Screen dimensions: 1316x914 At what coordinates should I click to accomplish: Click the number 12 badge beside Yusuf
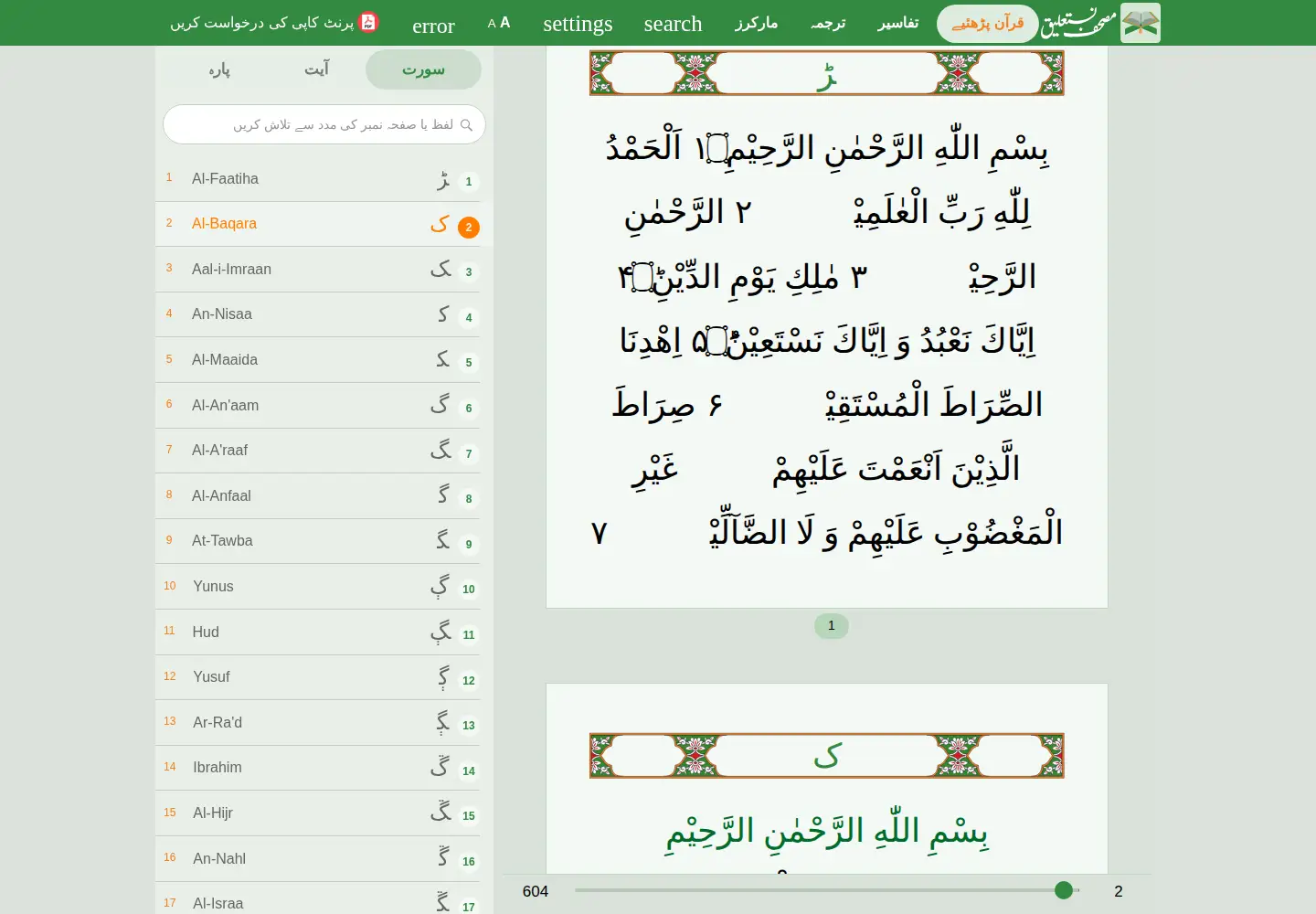[469, 681]
